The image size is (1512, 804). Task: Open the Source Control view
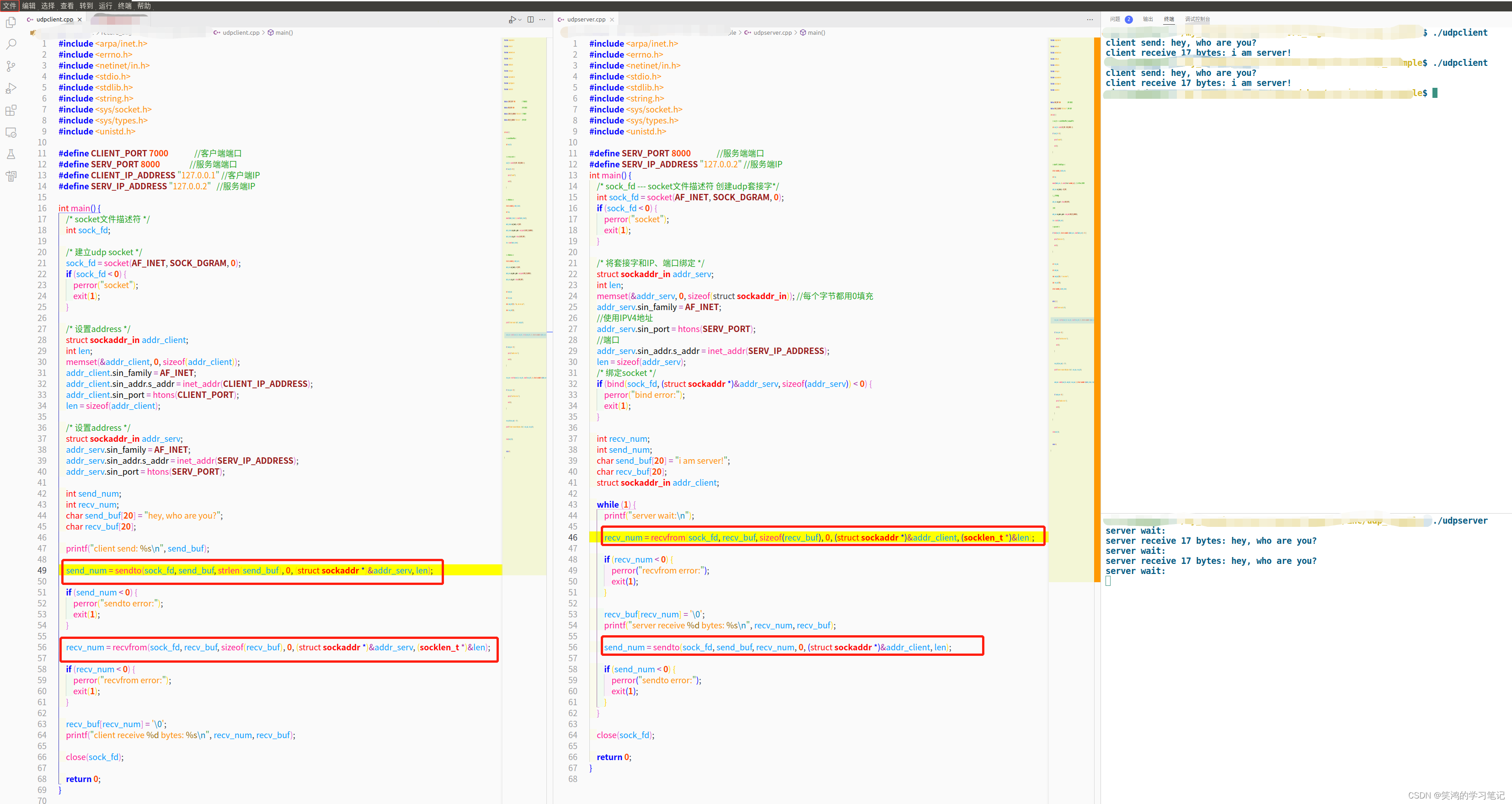point(11,66)
